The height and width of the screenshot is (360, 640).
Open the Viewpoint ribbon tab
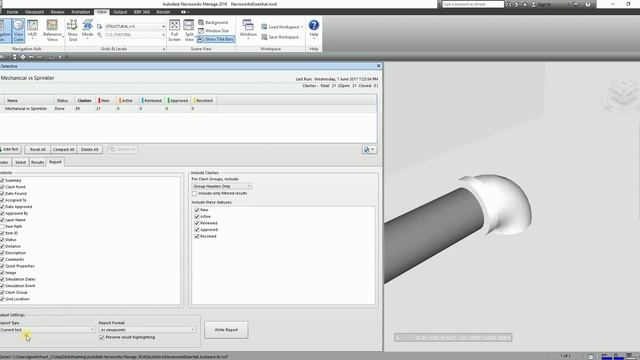(34, 12)
